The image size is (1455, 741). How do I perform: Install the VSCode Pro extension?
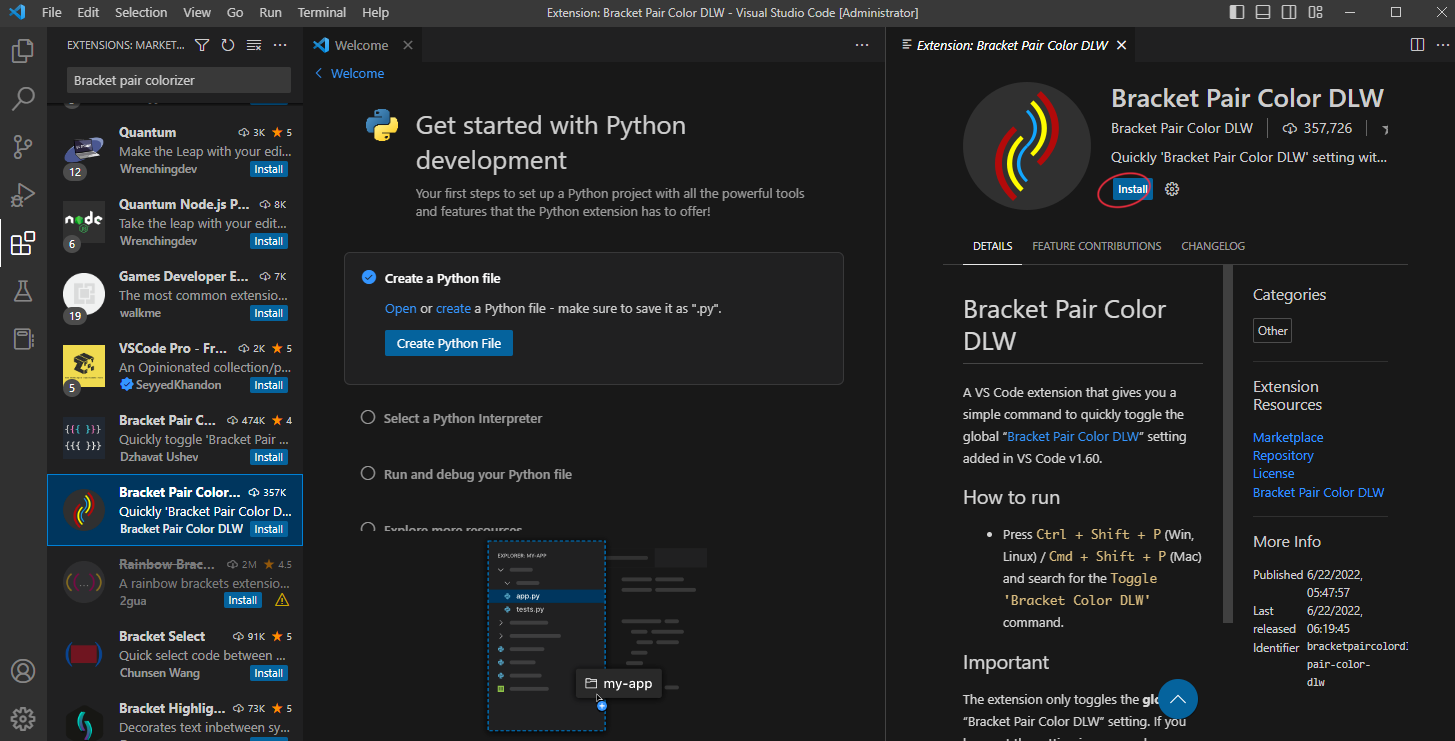click(269, 385)
